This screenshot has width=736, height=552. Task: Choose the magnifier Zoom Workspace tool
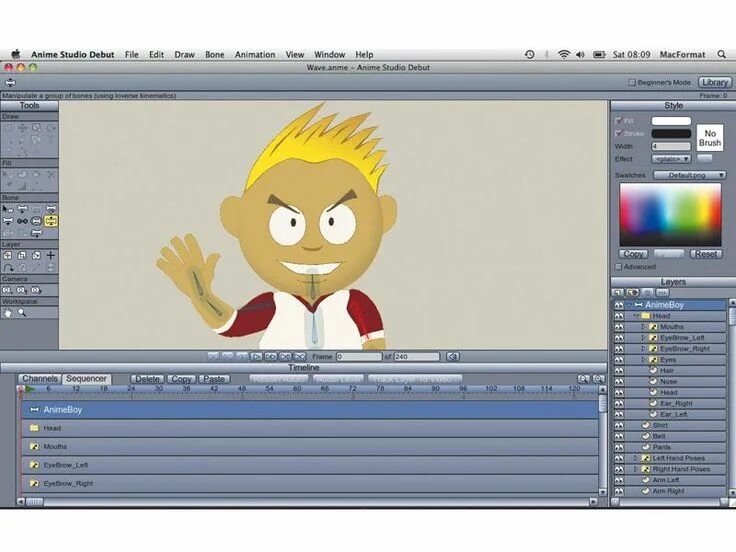[22, 313]
